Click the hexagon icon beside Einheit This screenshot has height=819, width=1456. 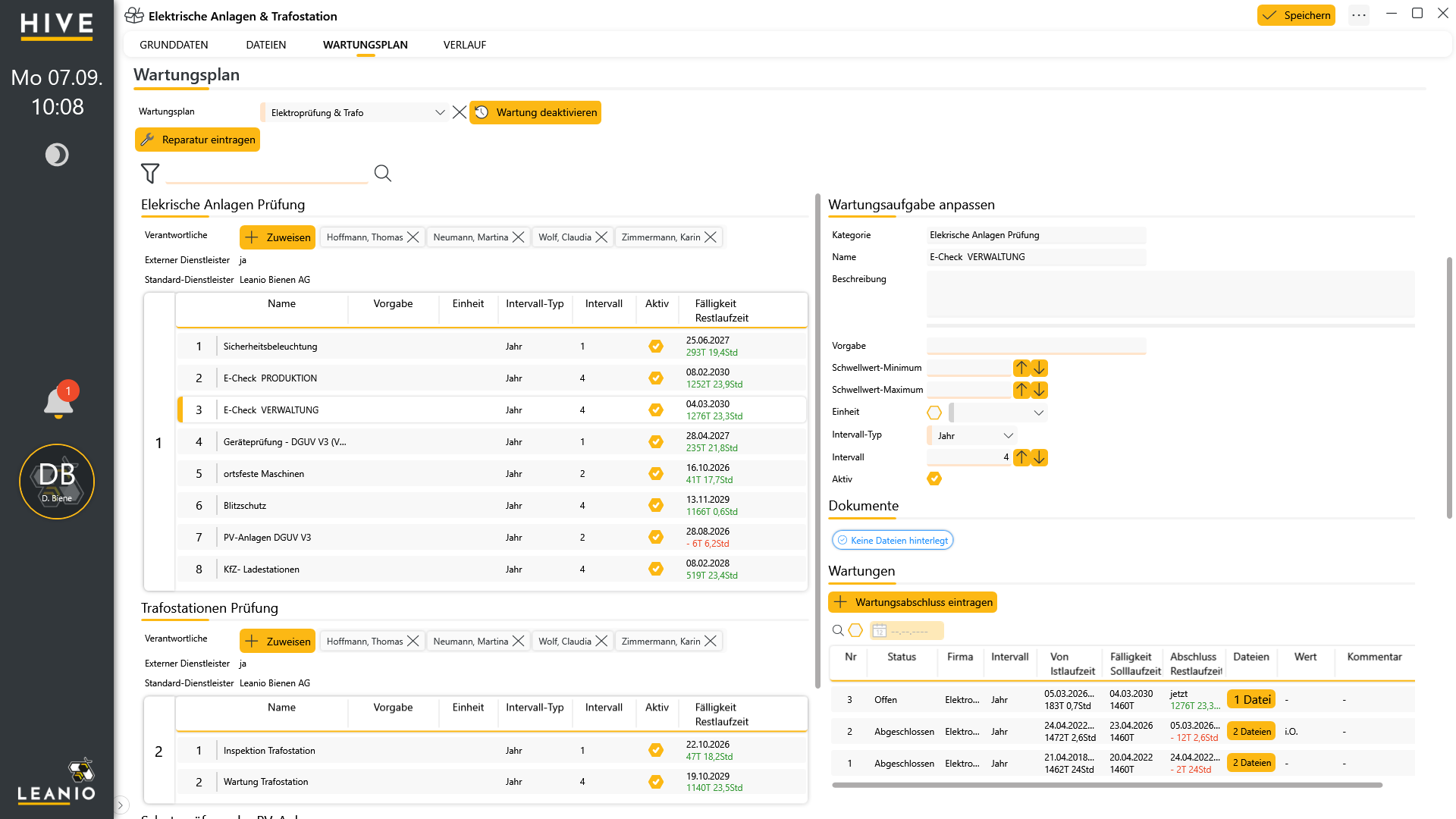point(934,413)
